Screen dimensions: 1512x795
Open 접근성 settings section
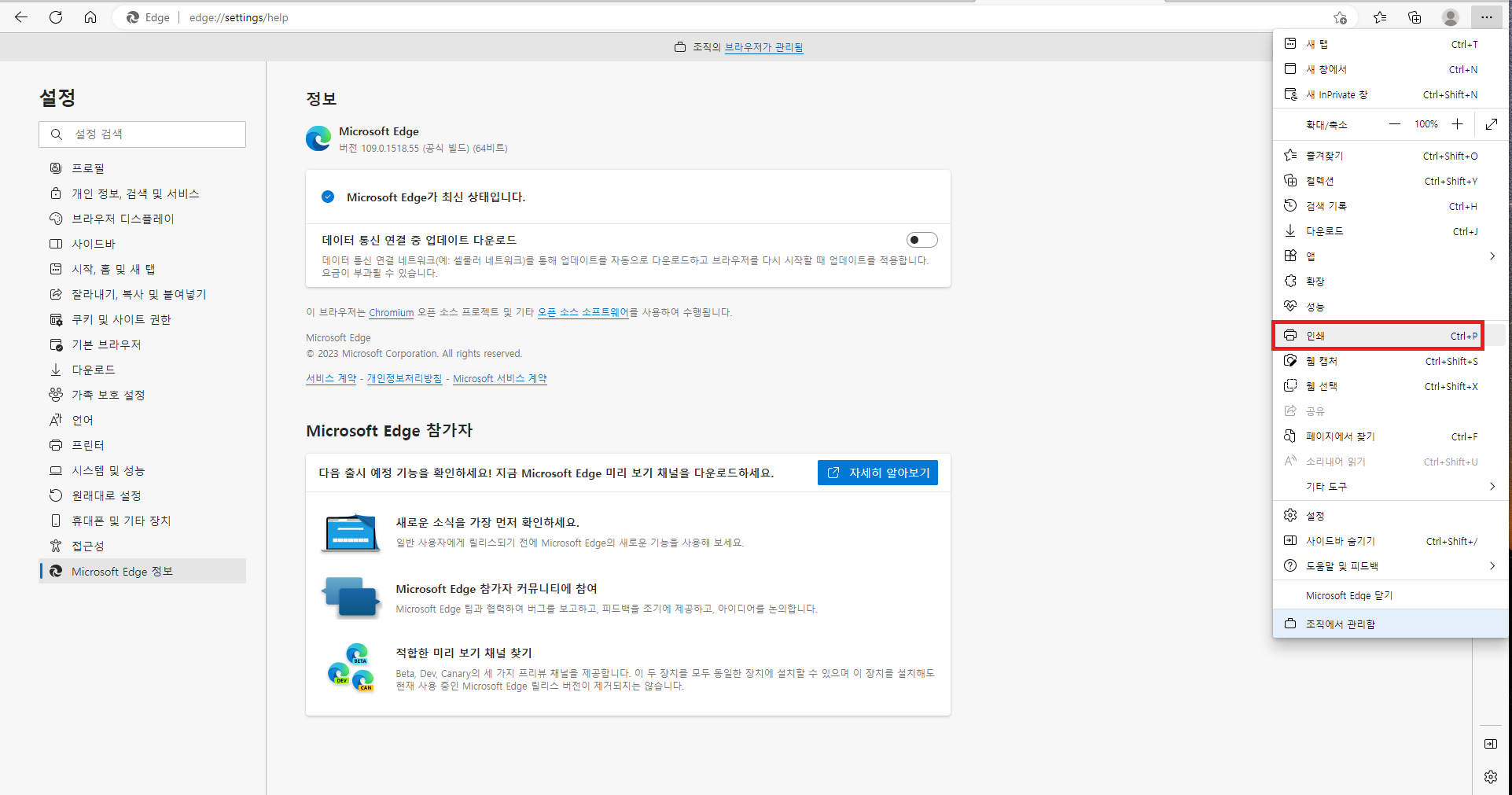[142, 546]
